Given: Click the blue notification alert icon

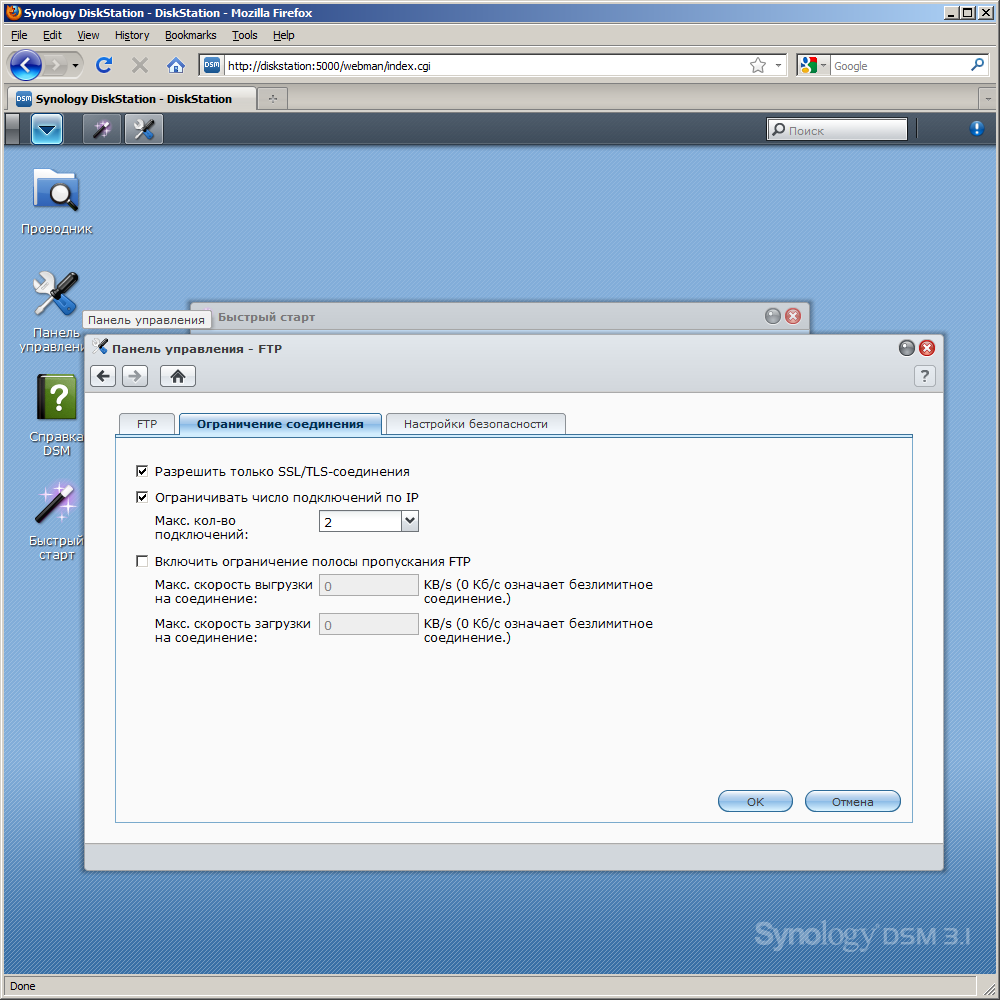Looking at the screenshot, I should [x=976, y=129].
